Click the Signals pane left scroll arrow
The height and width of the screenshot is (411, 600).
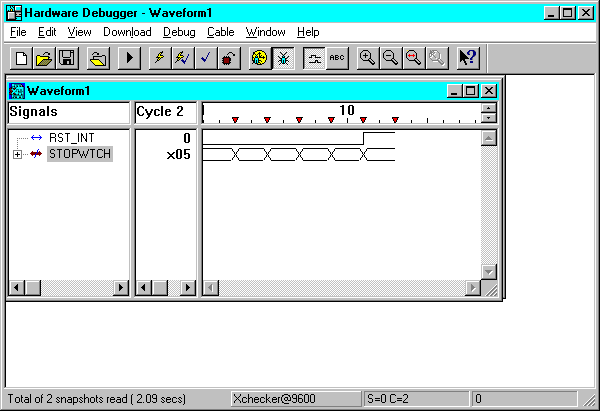pos(16,287)
